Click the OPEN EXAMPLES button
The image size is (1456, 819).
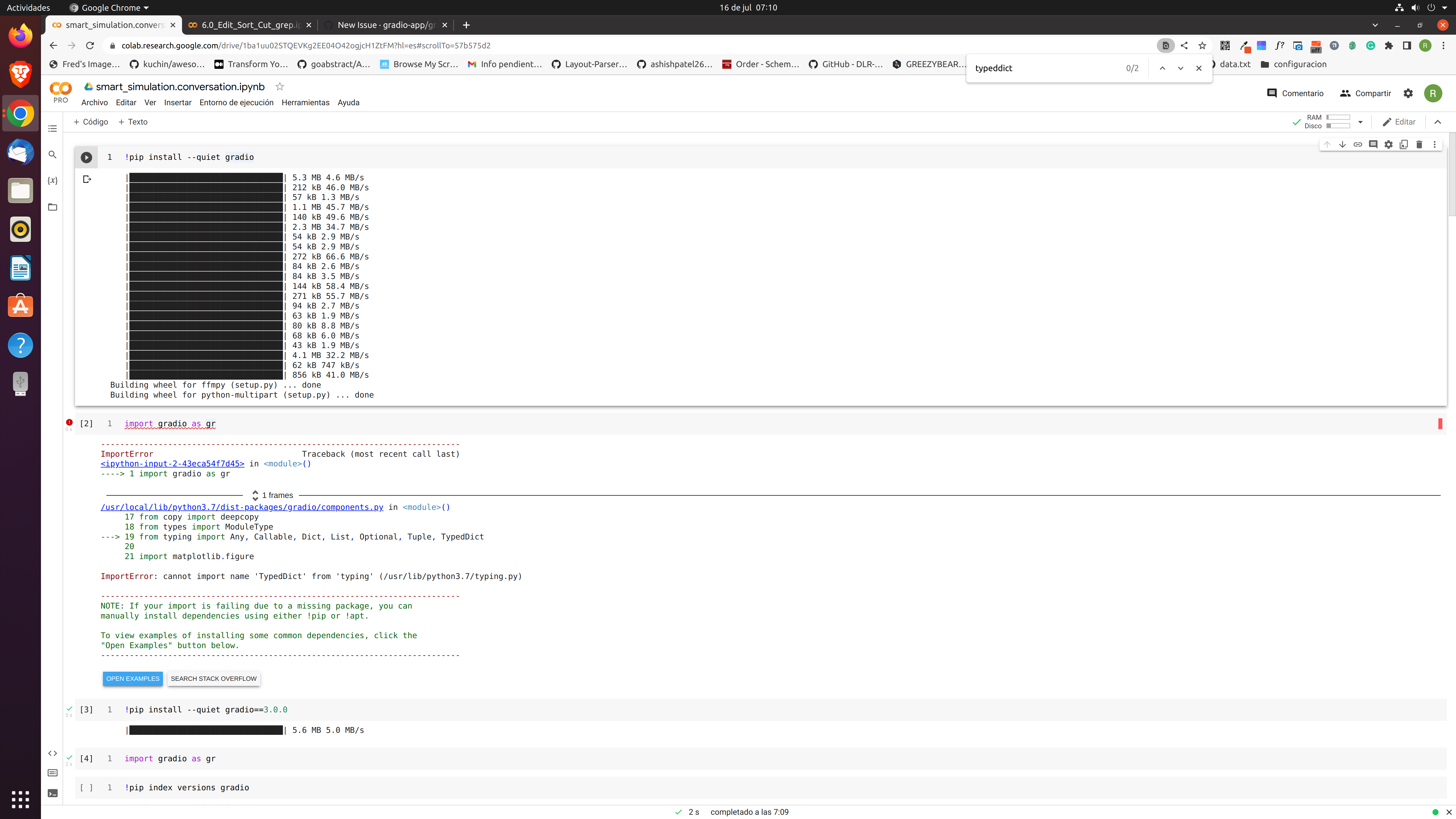point(133,678)
